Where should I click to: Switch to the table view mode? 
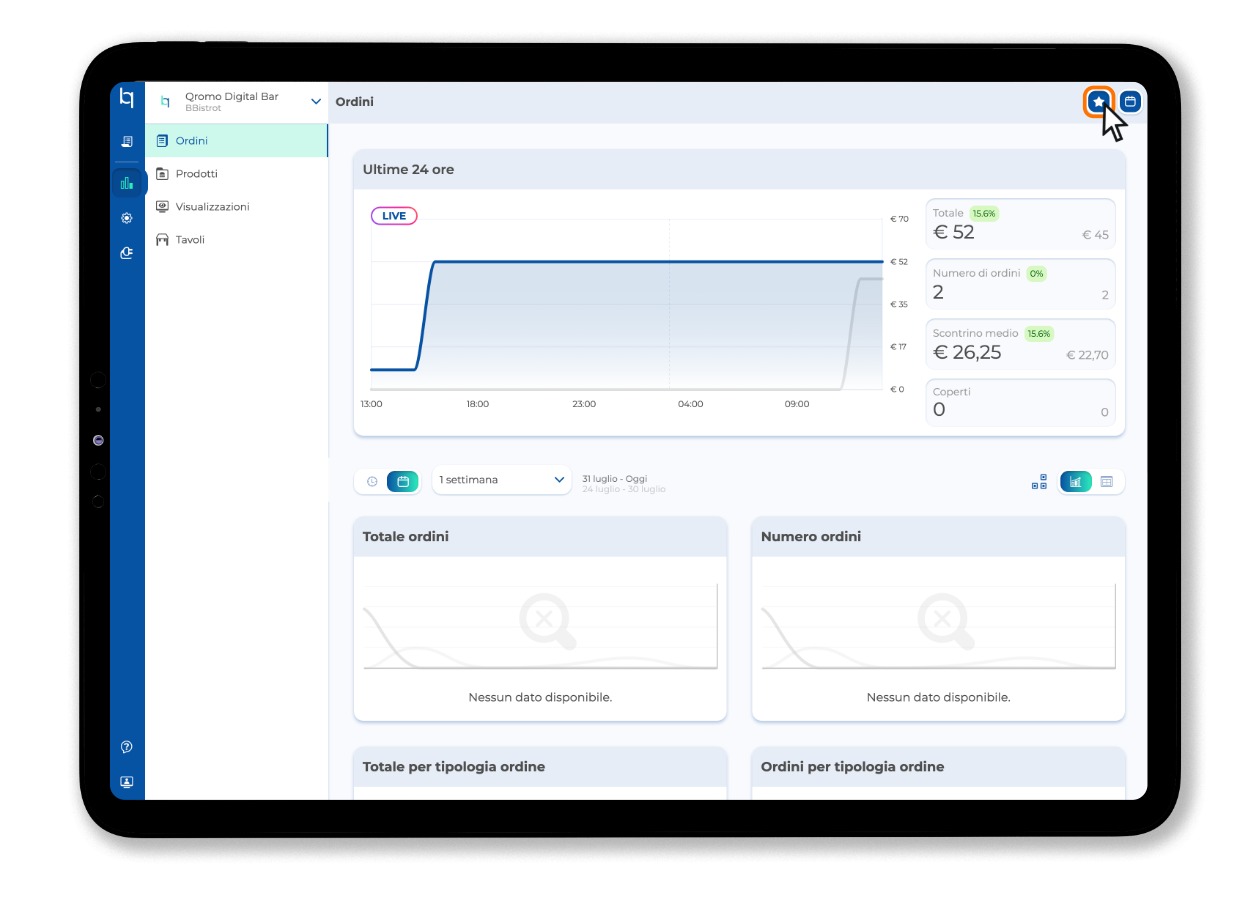[x=1107, y=481]
